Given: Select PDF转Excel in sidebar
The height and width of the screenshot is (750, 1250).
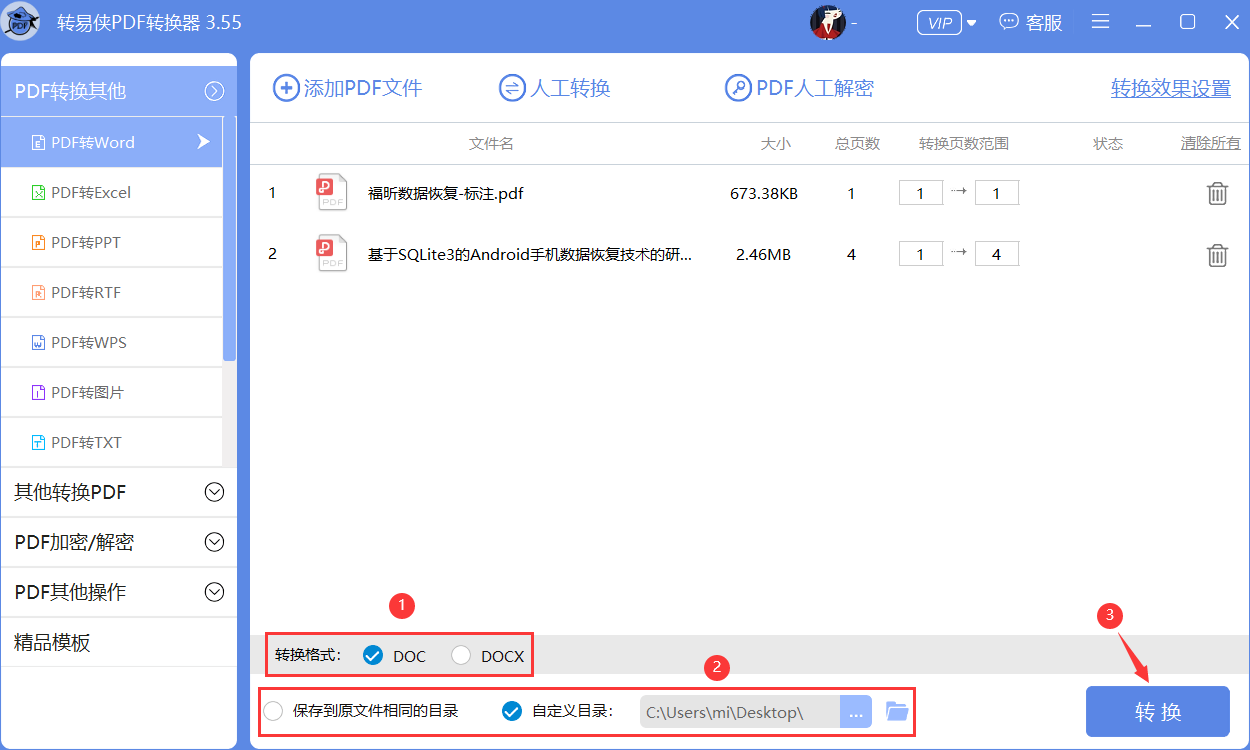Looking at the screenshot, I should tap(111, 192).
